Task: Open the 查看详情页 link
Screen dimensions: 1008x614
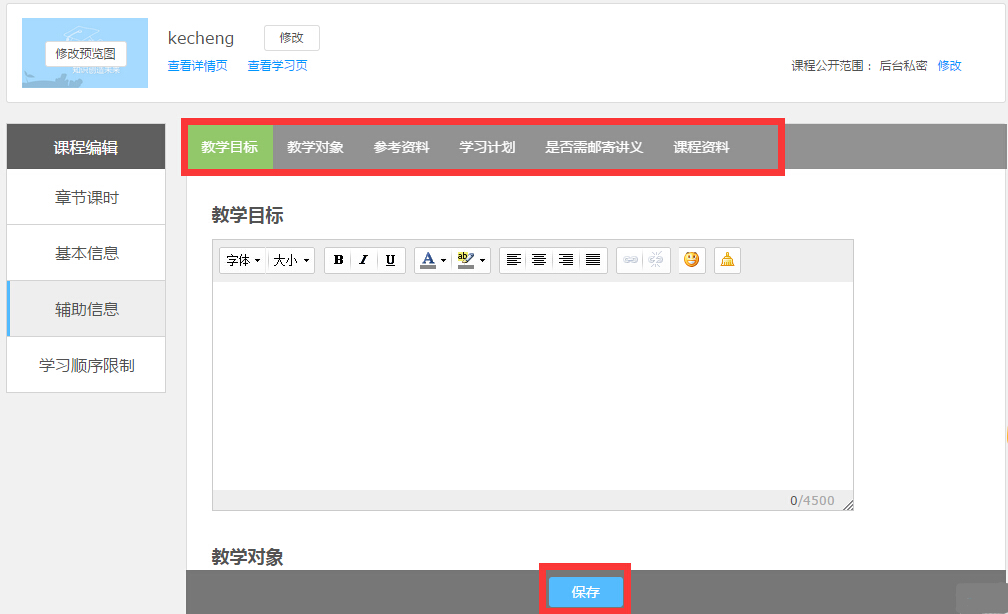Action: pos(197,66)
